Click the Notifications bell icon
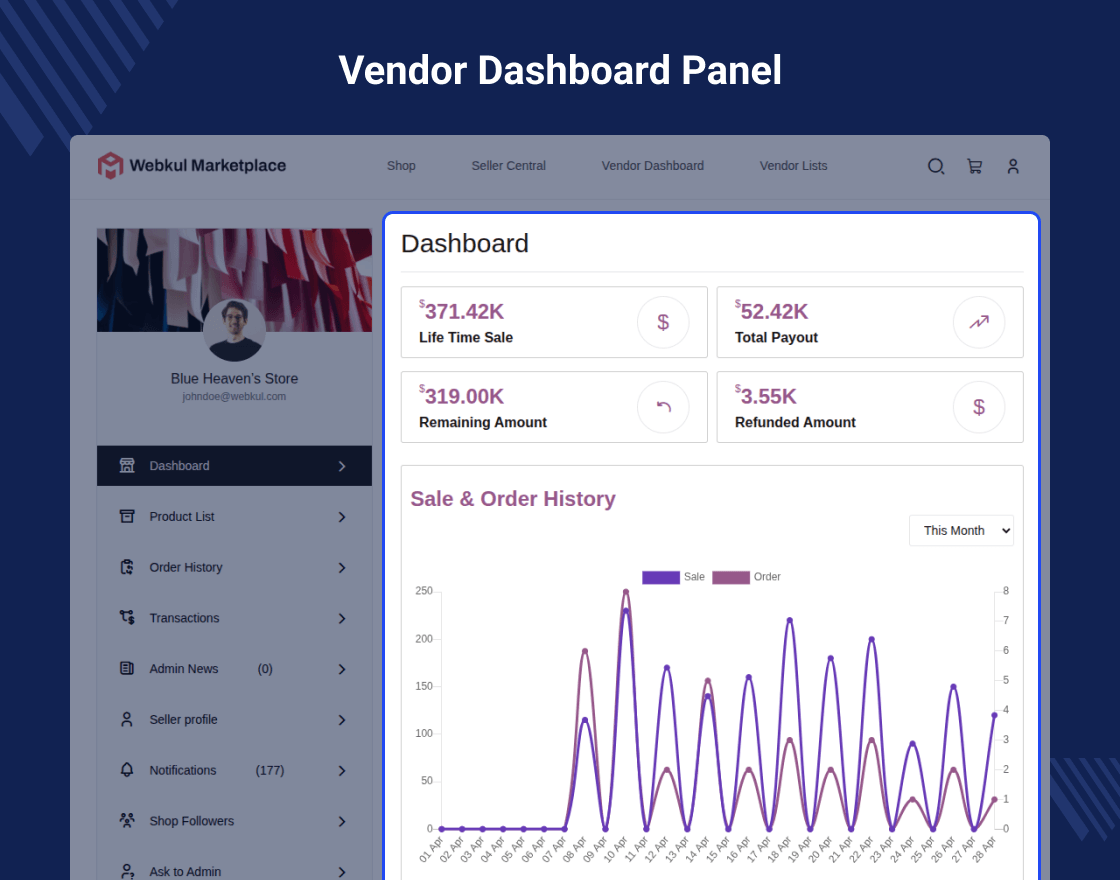The width and height of the screenshot is (1120, 880). click(127, 770)
